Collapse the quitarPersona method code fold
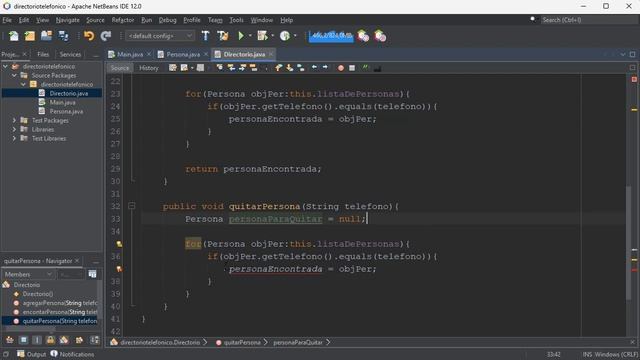640x360 pixels. click(x=131, y=206)
